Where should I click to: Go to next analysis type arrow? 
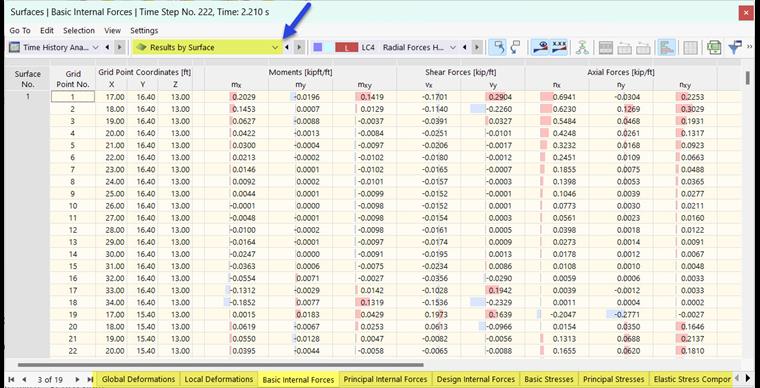[120, 47]
